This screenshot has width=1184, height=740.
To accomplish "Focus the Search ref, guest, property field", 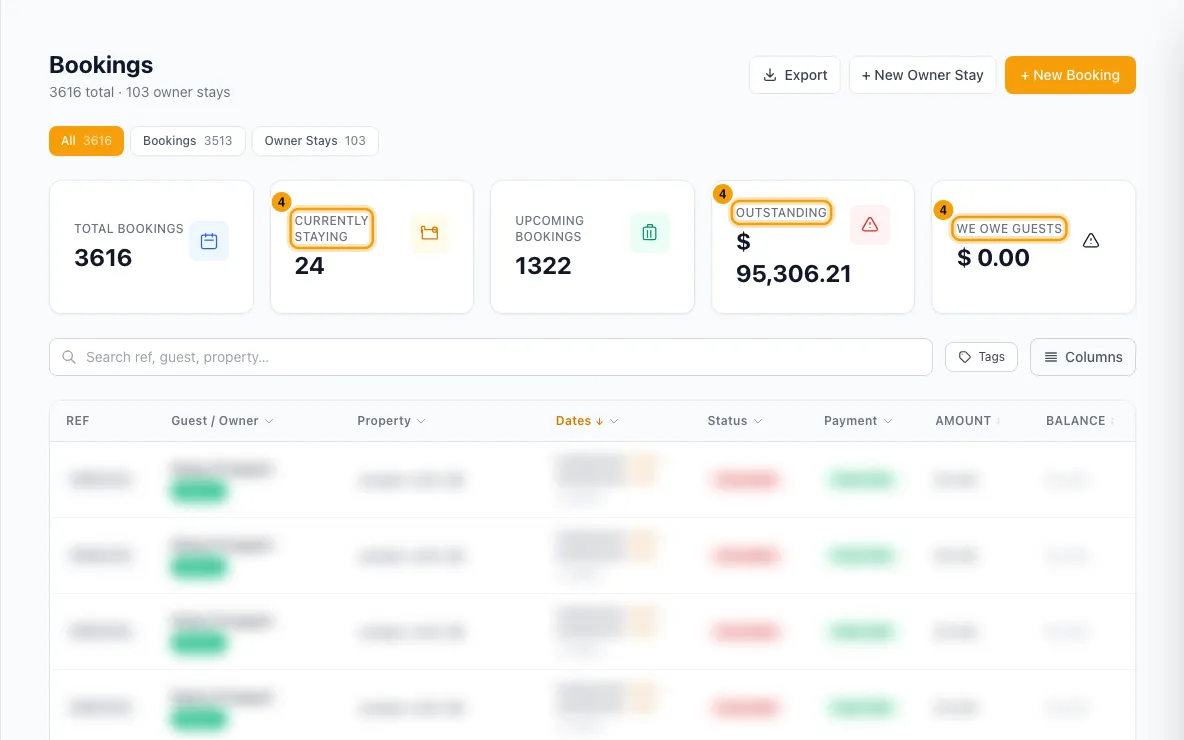I will tap(491, 357).
